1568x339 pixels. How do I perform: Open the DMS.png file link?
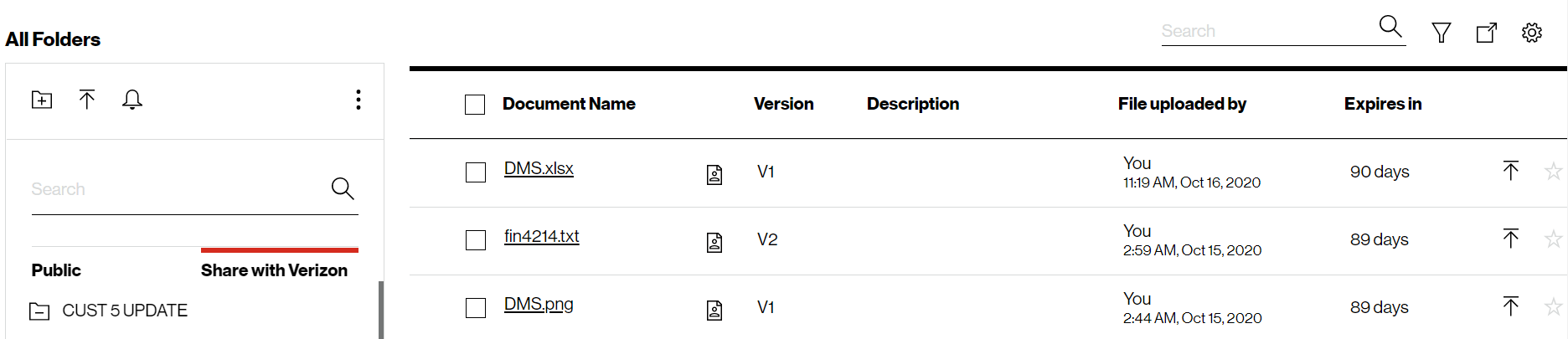[539, 304]
